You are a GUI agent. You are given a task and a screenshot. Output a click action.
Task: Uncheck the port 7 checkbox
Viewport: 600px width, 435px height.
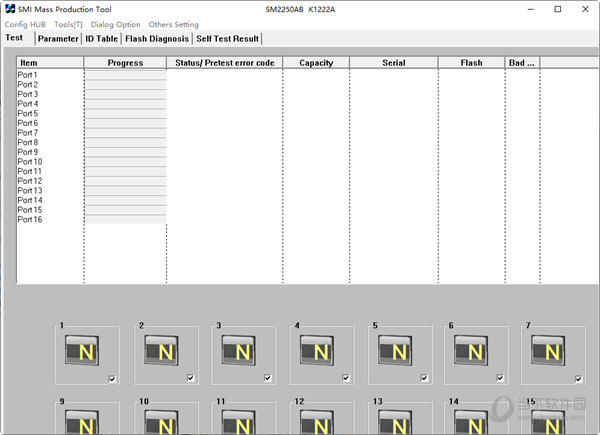(579, 379)
